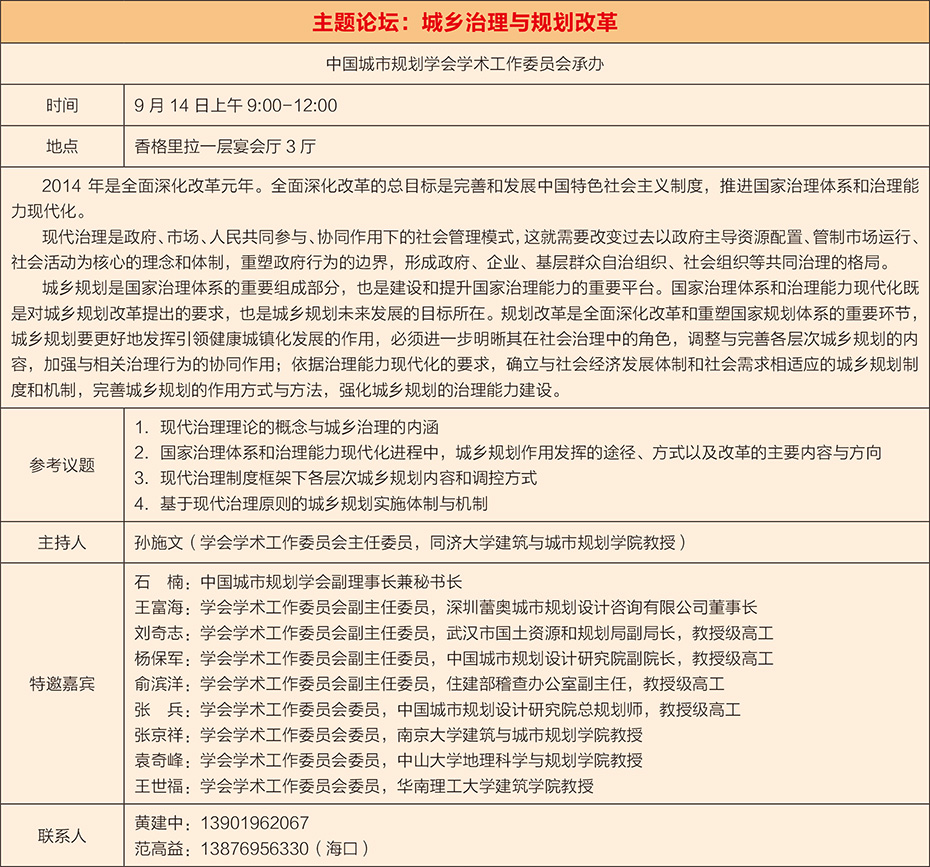Select the 参考议题 label cell
This screenshot has height=867, width=930.
pos(62,465)
